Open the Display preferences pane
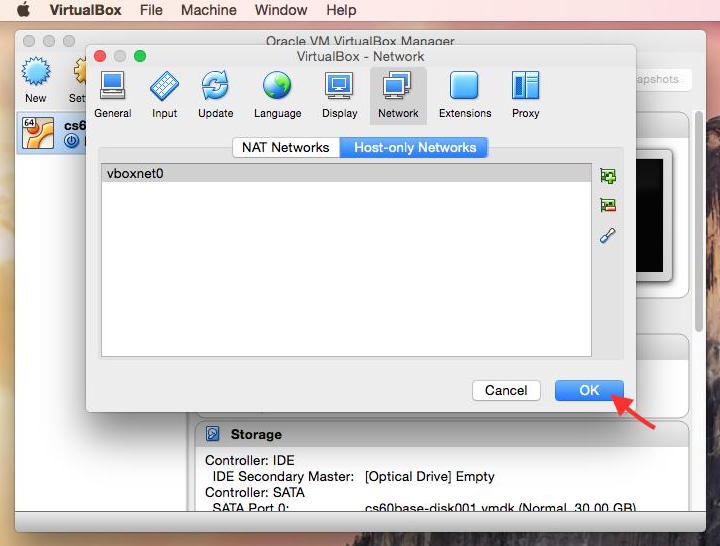720x546 pixels. point(339,95)
